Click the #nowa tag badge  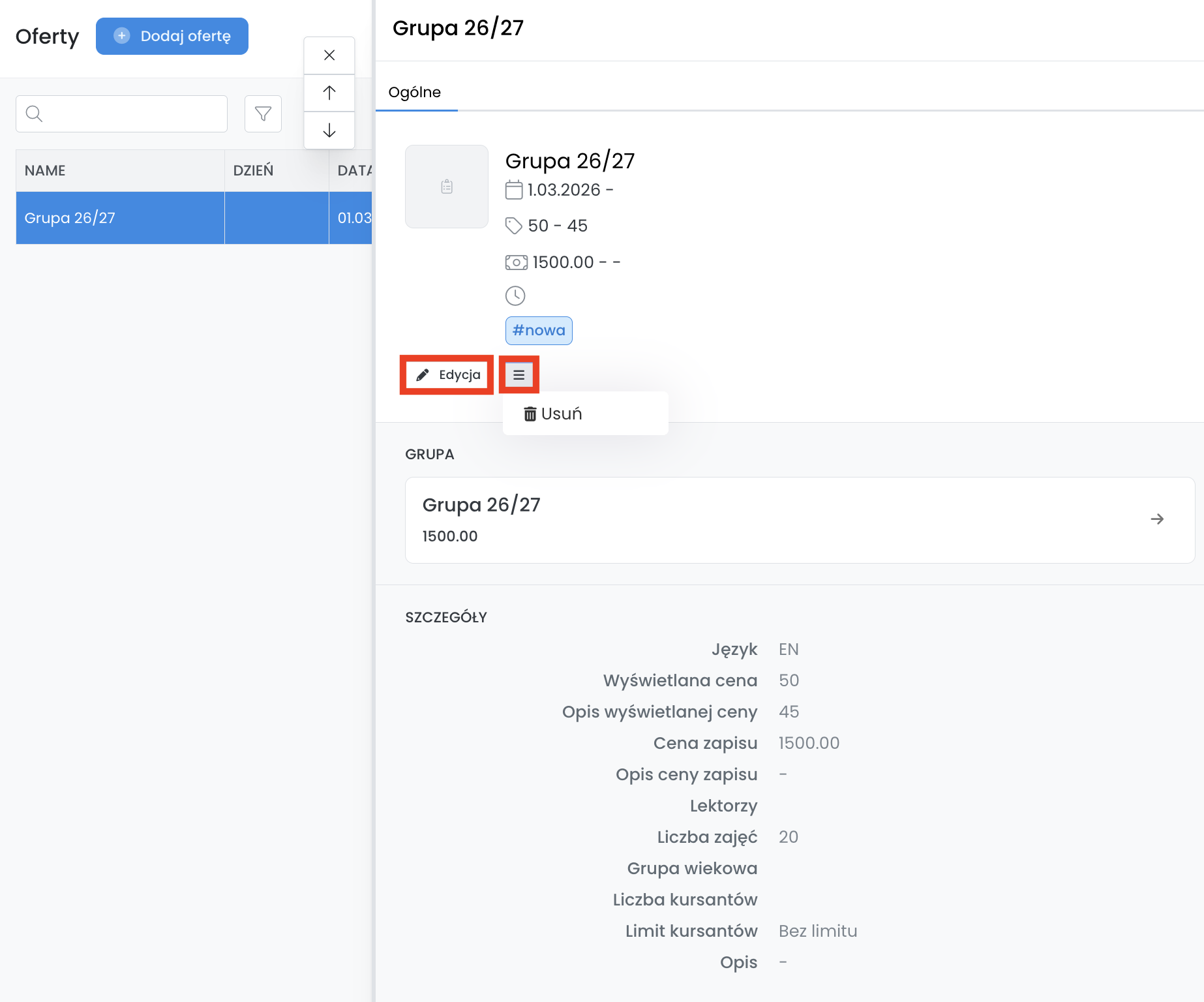tap(539, 331)
